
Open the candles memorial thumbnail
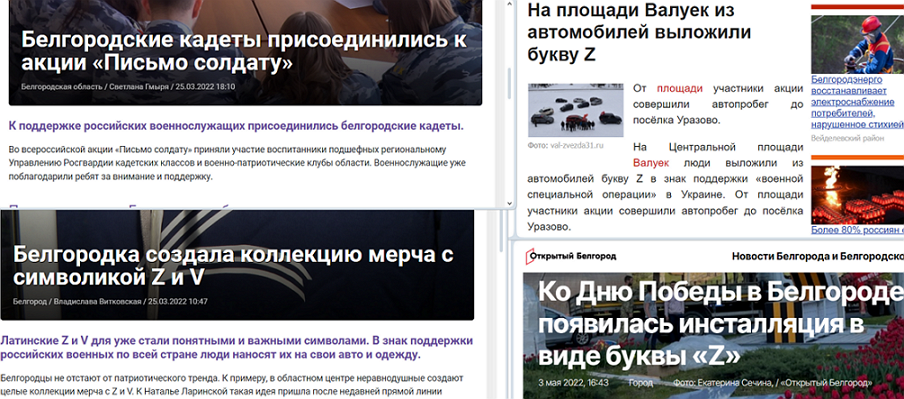point(857,195)
